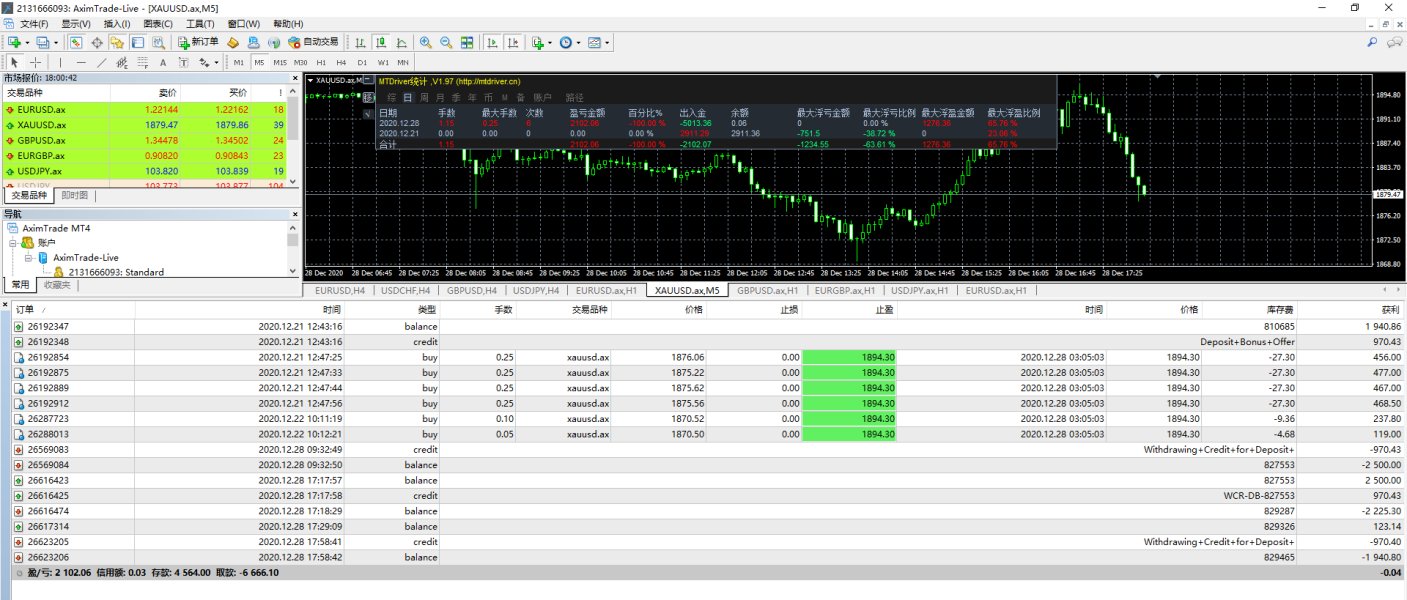
Task: Select the vertical line drawing tool
Action: point(61,62)
